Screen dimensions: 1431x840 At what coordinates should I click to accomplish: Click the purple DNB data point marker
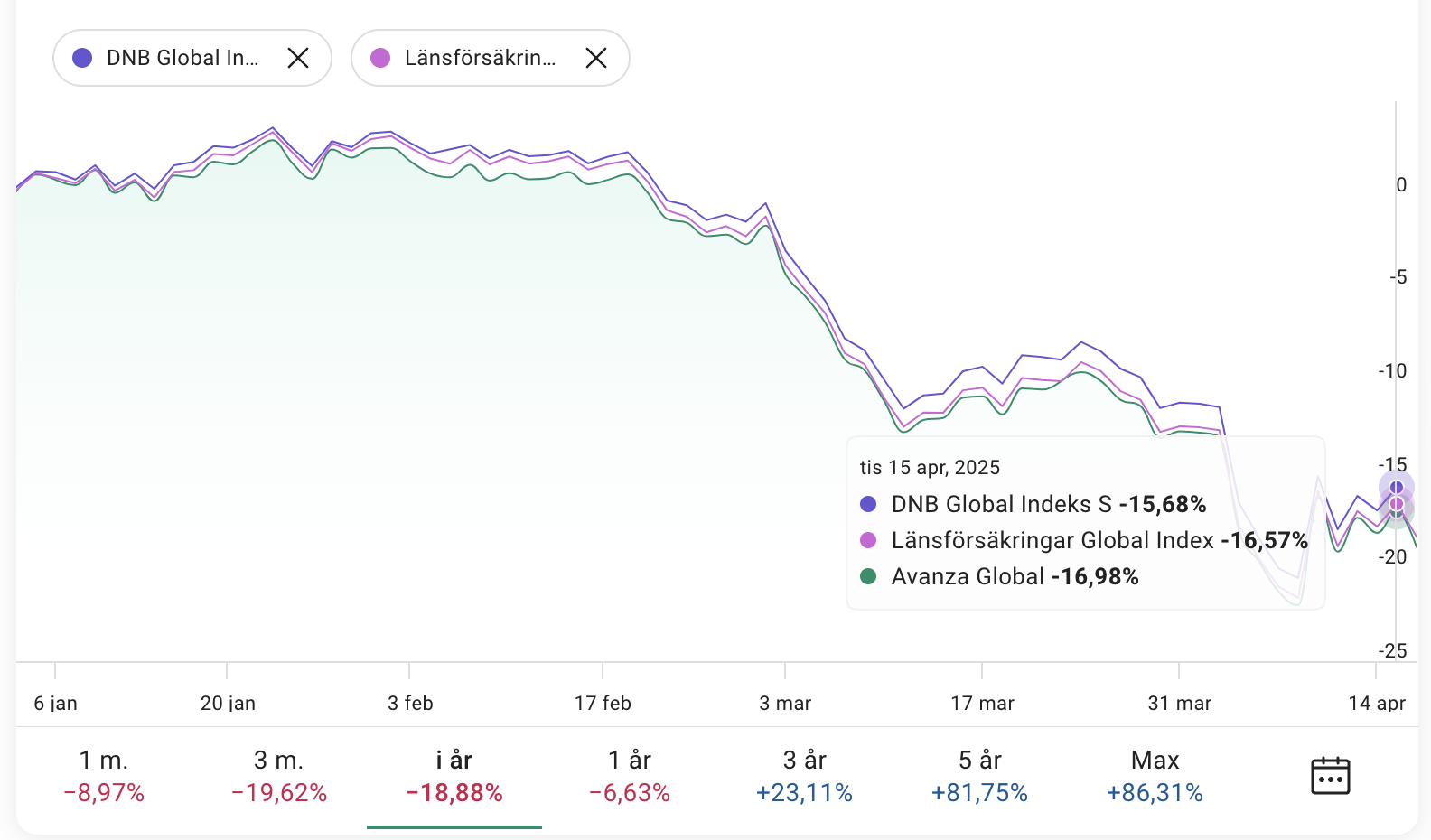(x=1397, y=488)
